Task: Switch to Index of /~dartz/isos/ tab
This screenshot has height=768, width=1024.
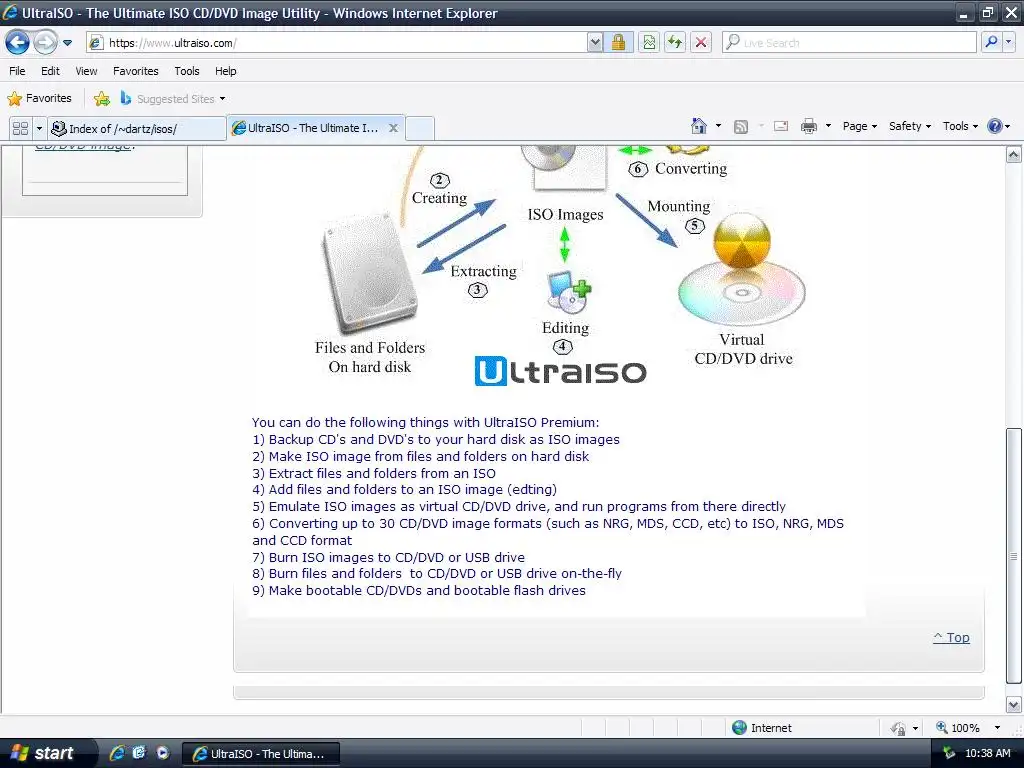Action: [x=137, y=129]
